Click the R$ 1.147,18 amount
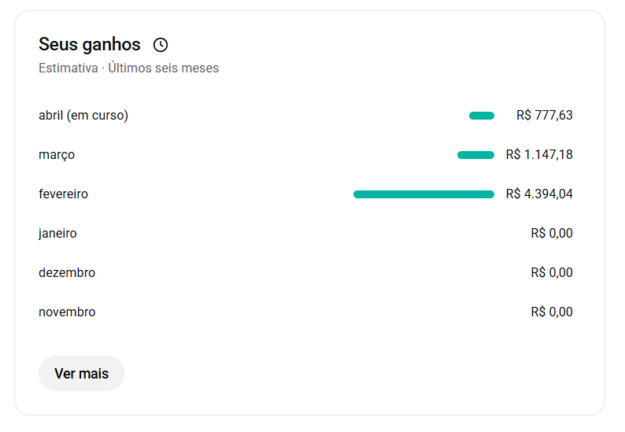The height and width of the screenshot is (432, 625). 539,155
